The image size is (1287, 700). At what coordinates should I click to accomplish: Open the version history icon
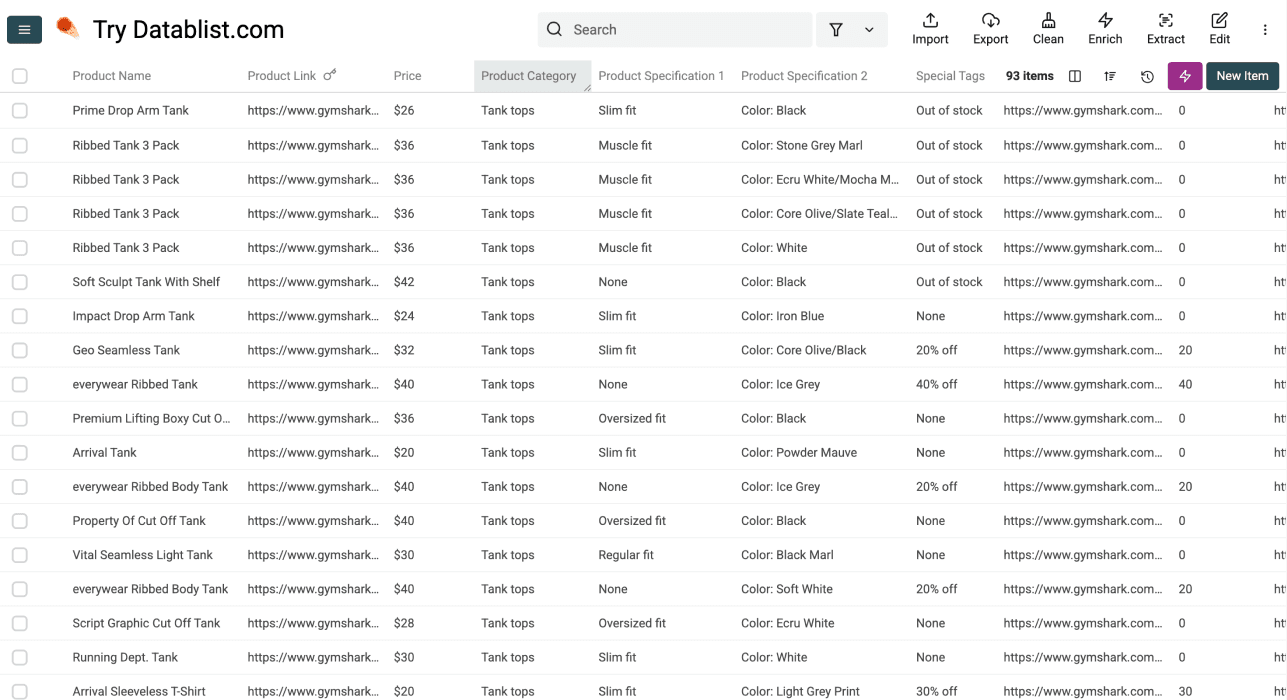(1147, 76)
